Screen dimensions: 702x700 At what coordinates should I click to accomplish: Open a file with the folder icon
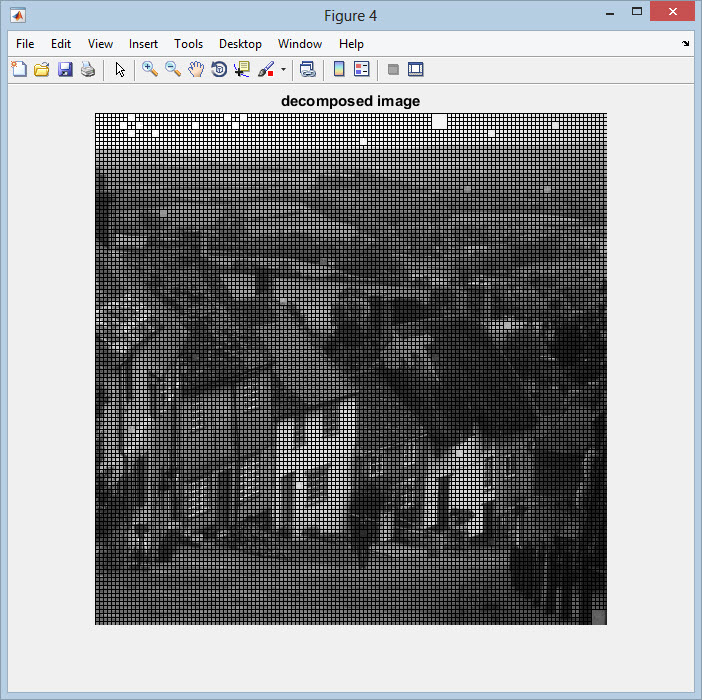coord(42,69)
